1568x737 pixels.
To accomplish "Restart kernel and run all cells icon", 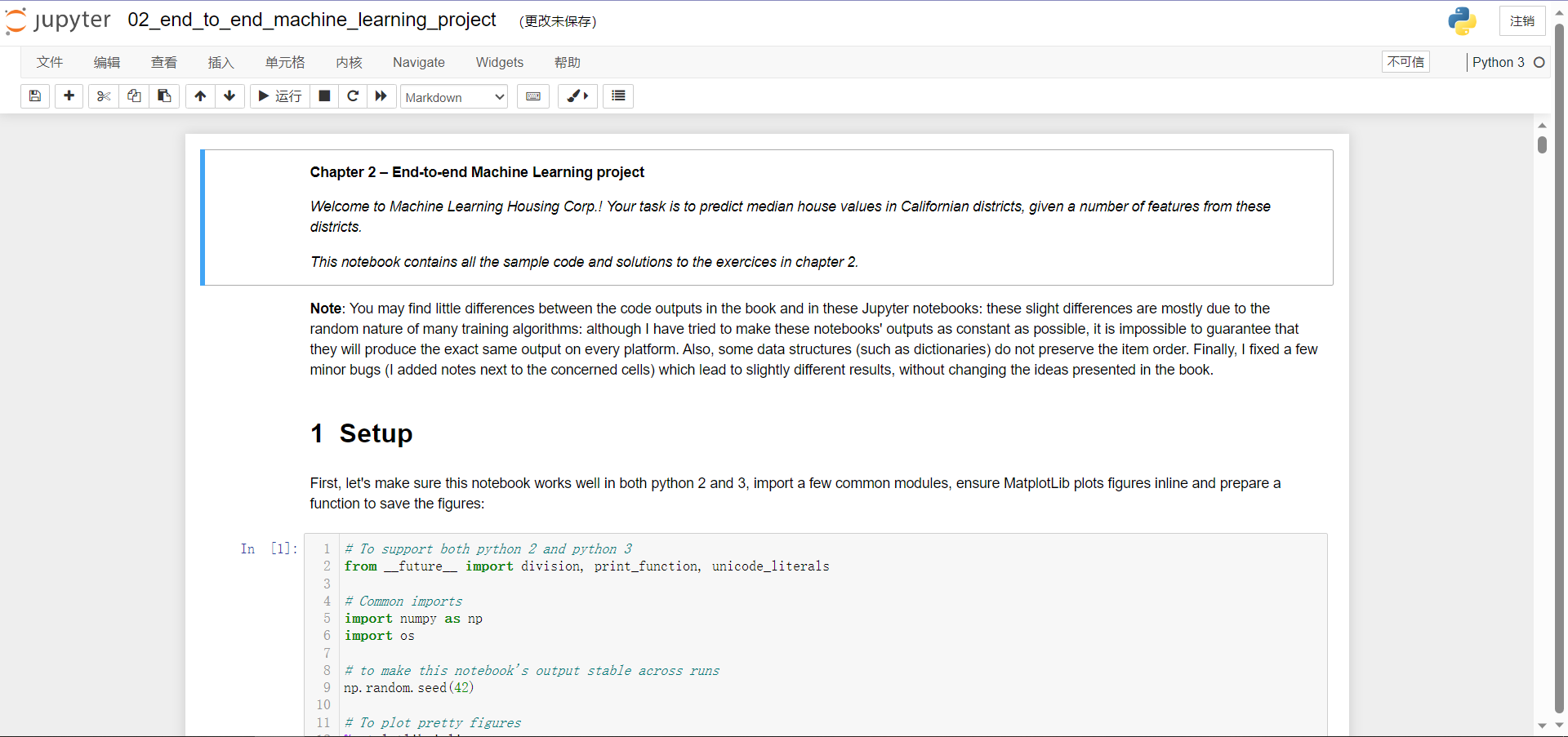I will [381, 96].
